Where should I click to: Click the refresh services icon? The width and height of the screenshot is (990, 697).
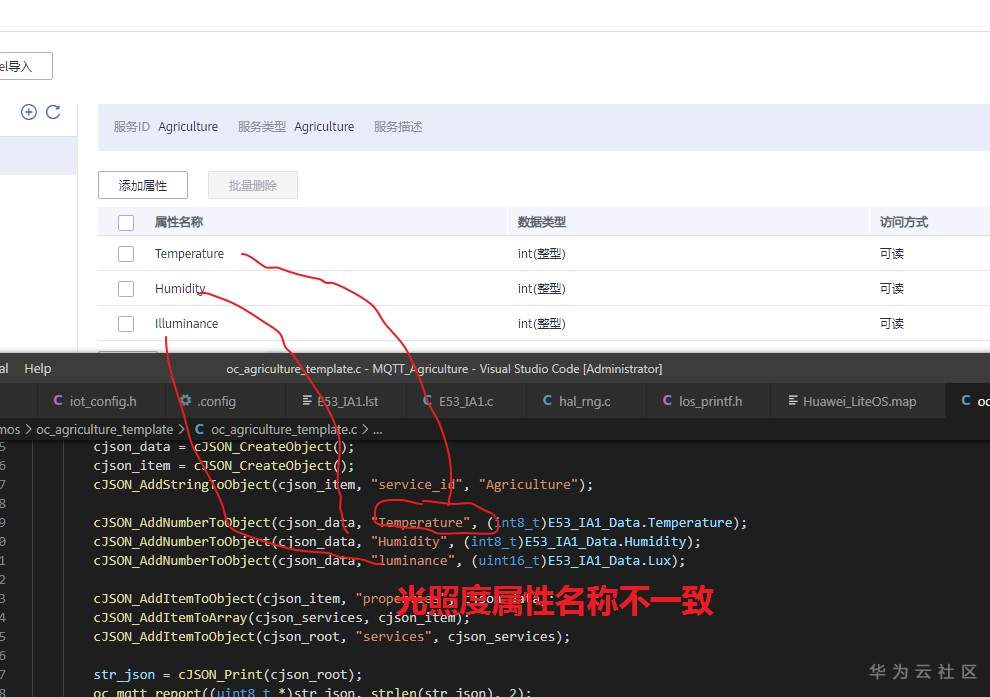[x=53, y=112]
